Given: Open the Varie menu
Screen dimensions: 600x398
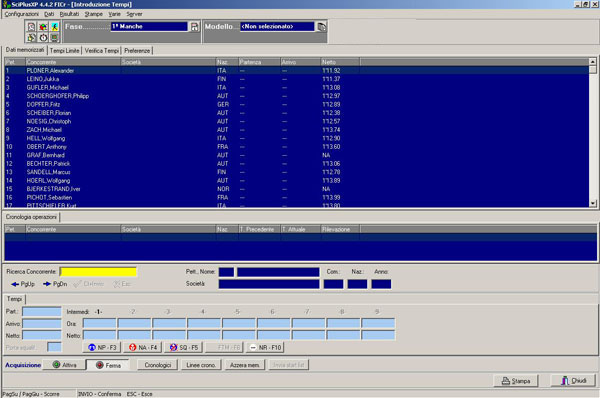Looking at the screenshot, I should pos(114,14).
